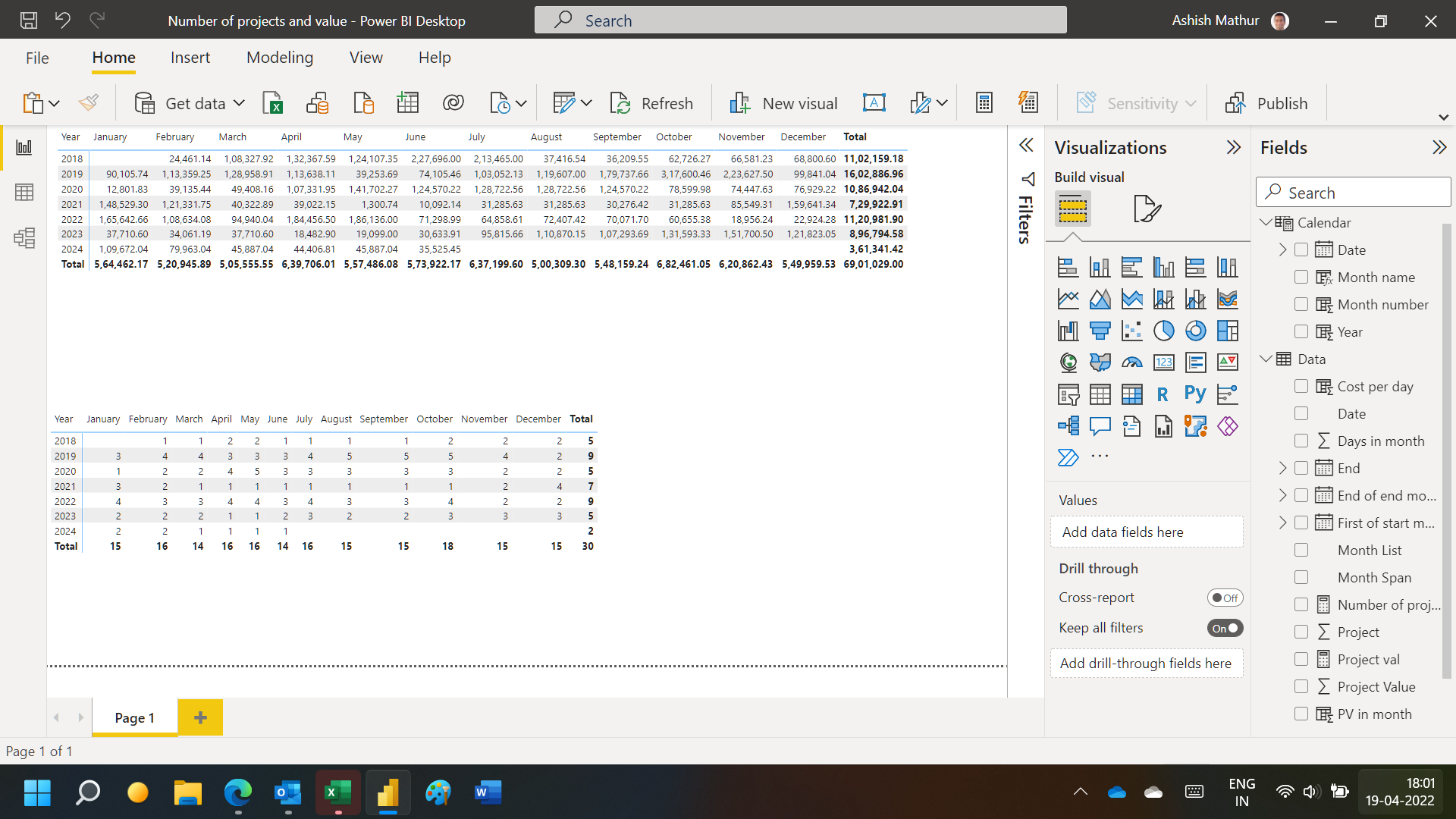The height and width of the screenshot is (819, 1456).
Task: Insert the gauge visual
Action: pyautogui.click(x=1131, y=362)
